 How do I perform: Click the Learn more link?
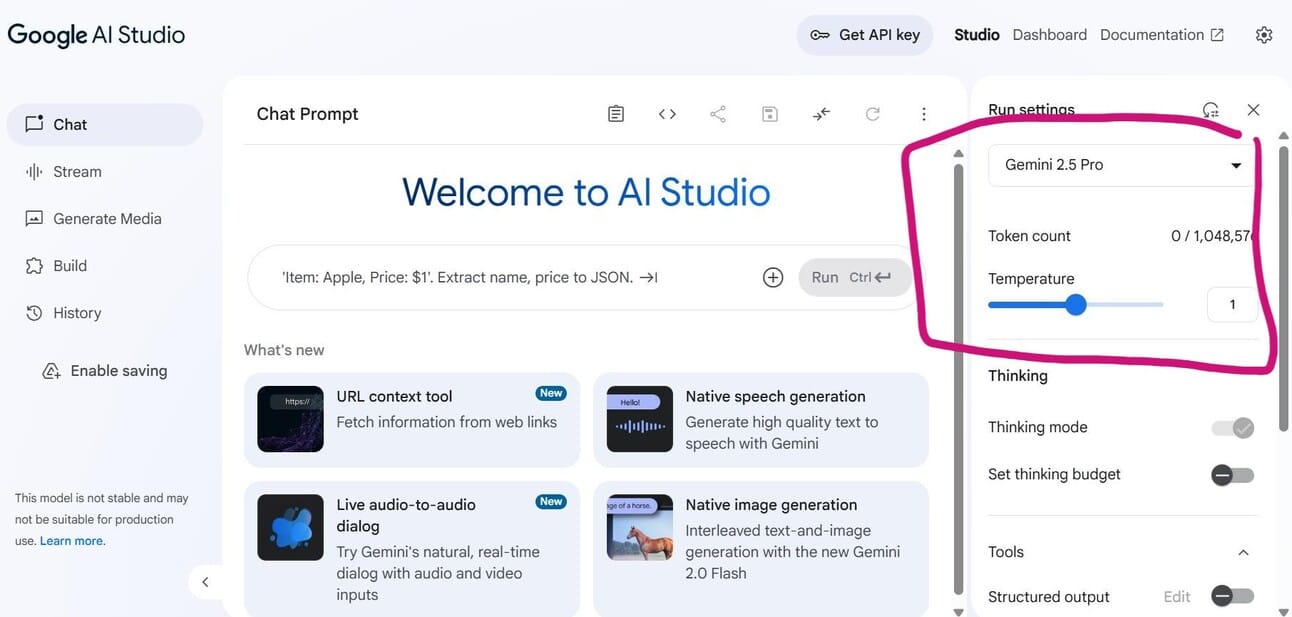(x=72, y=541)
